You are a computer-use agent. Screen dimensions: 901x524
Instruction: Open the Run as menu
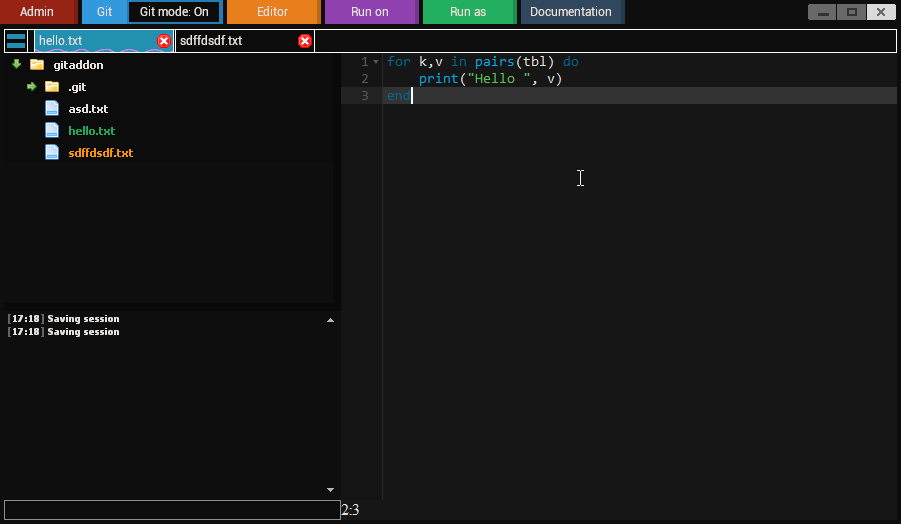tap(469, 11)
